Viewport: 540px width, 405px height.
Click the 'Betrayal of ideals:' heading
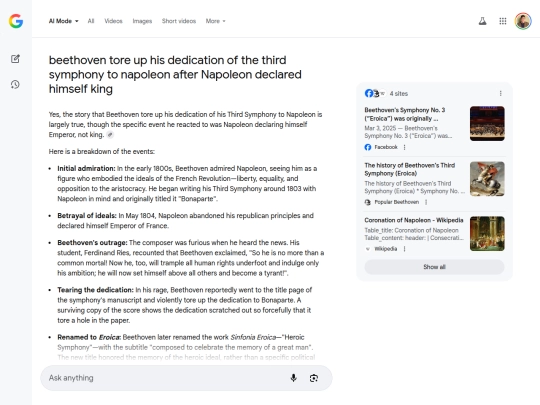(87, 216)
